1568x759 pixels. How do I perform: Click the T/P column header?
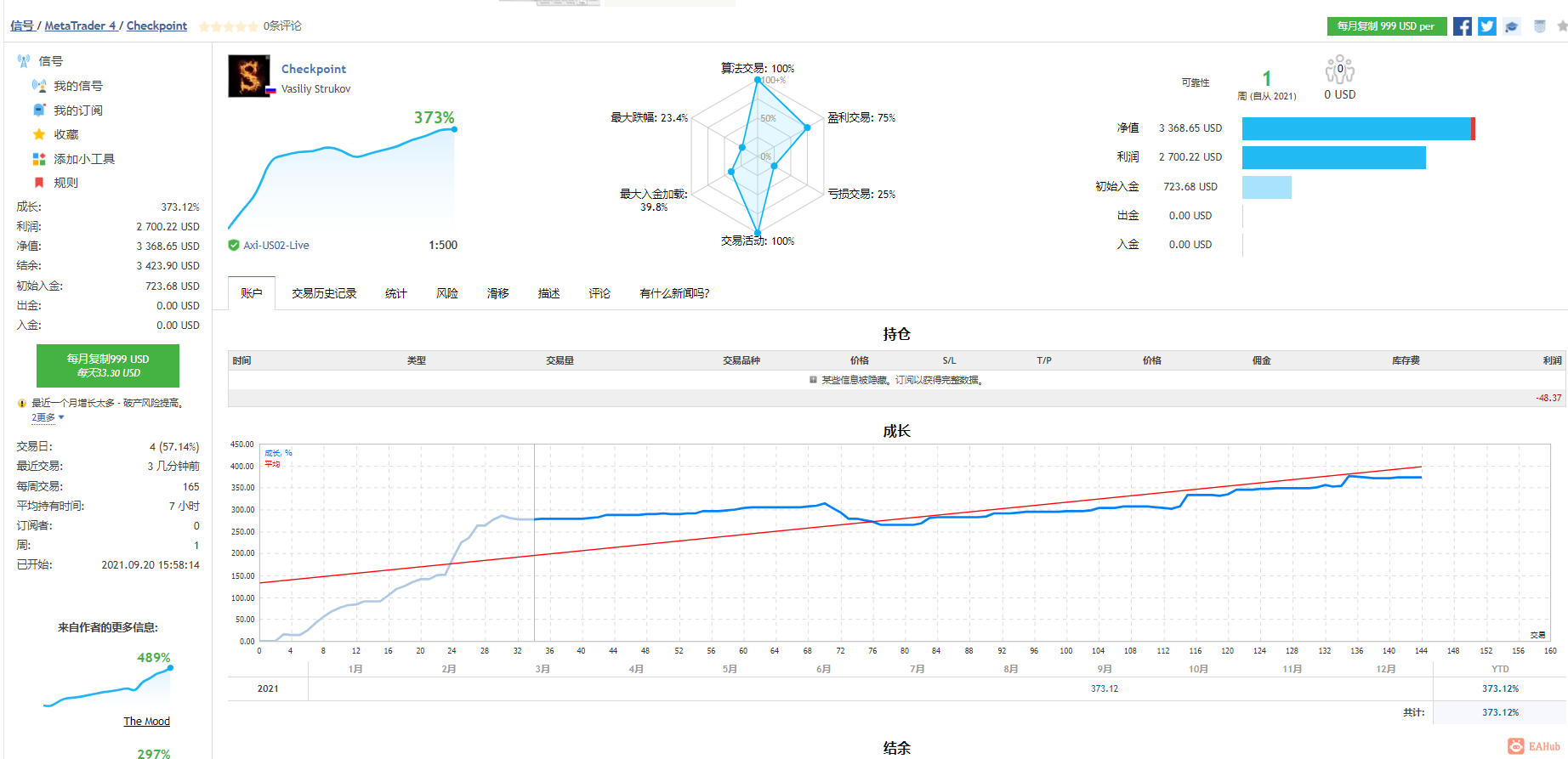[x=1044, y=360]
